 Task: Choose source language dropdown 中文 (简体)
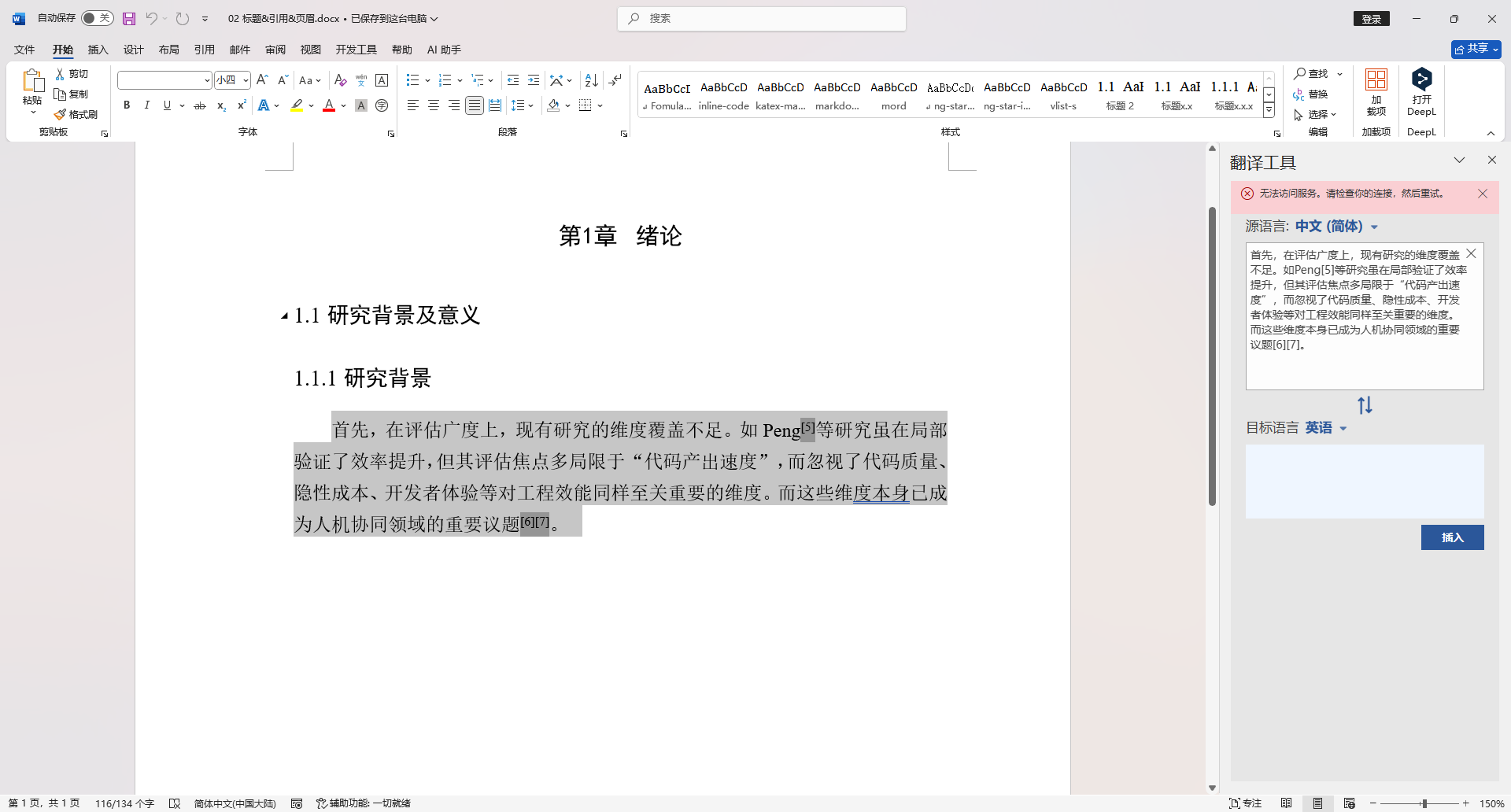[x=1336, y=227]
